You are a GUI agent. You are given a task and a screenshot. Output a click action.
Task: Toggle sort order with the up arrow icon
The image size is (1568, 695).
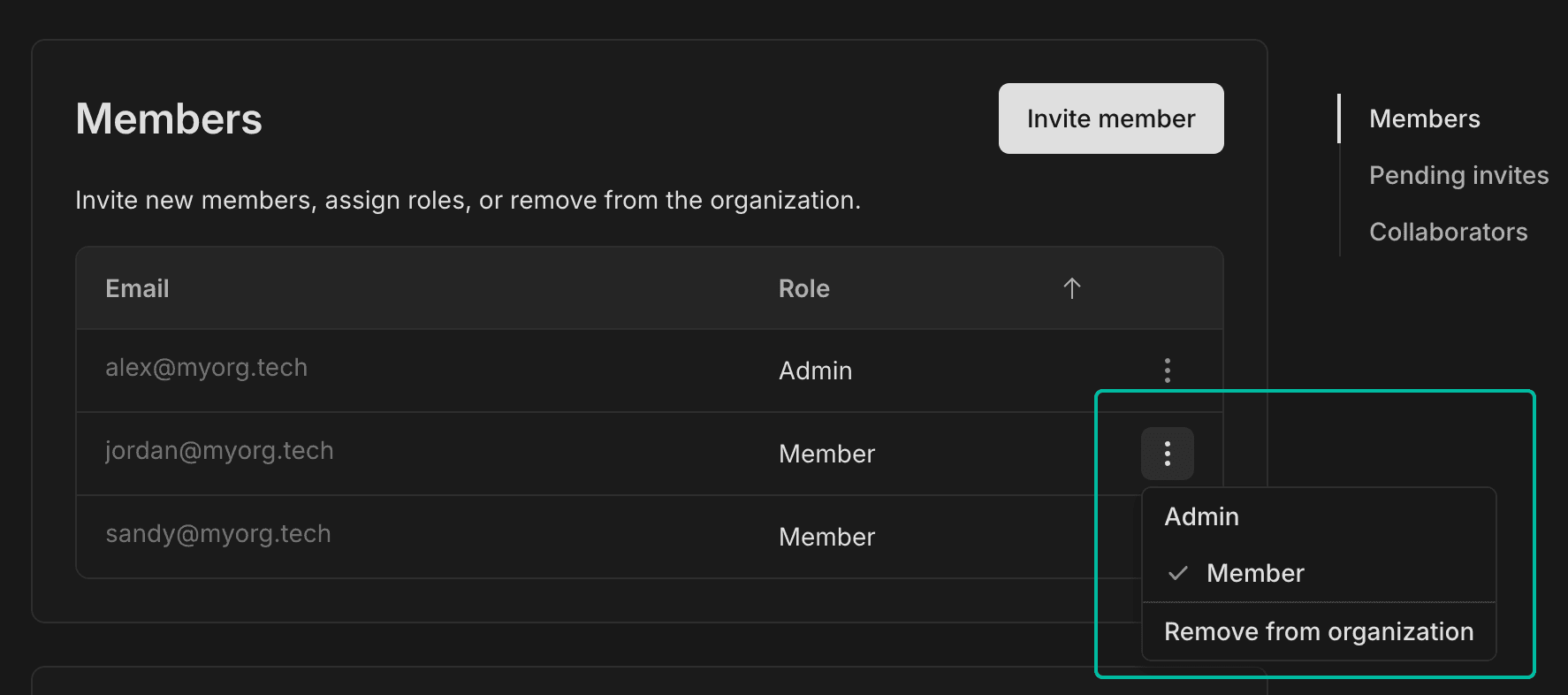(x=1071, y=288)
